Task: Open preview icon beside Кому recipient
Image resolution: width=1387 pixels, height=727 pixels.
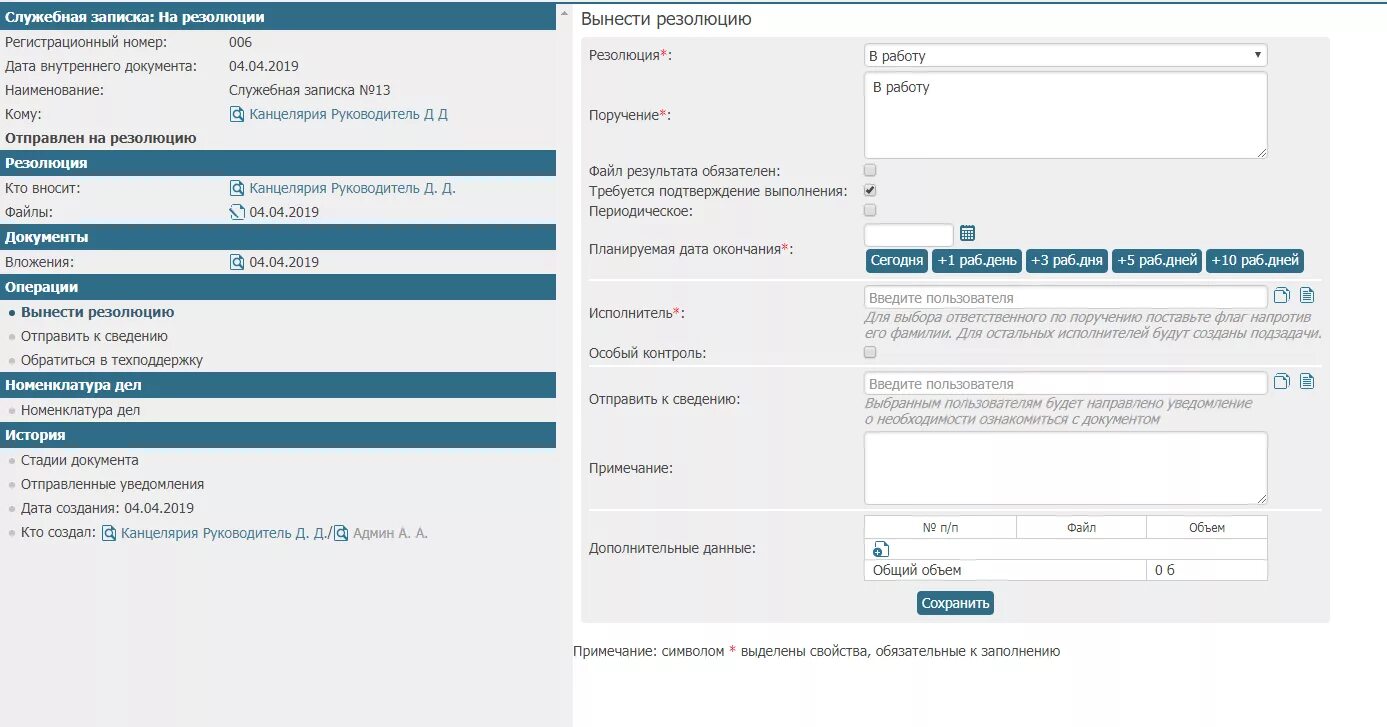Action: click(237, 115)
